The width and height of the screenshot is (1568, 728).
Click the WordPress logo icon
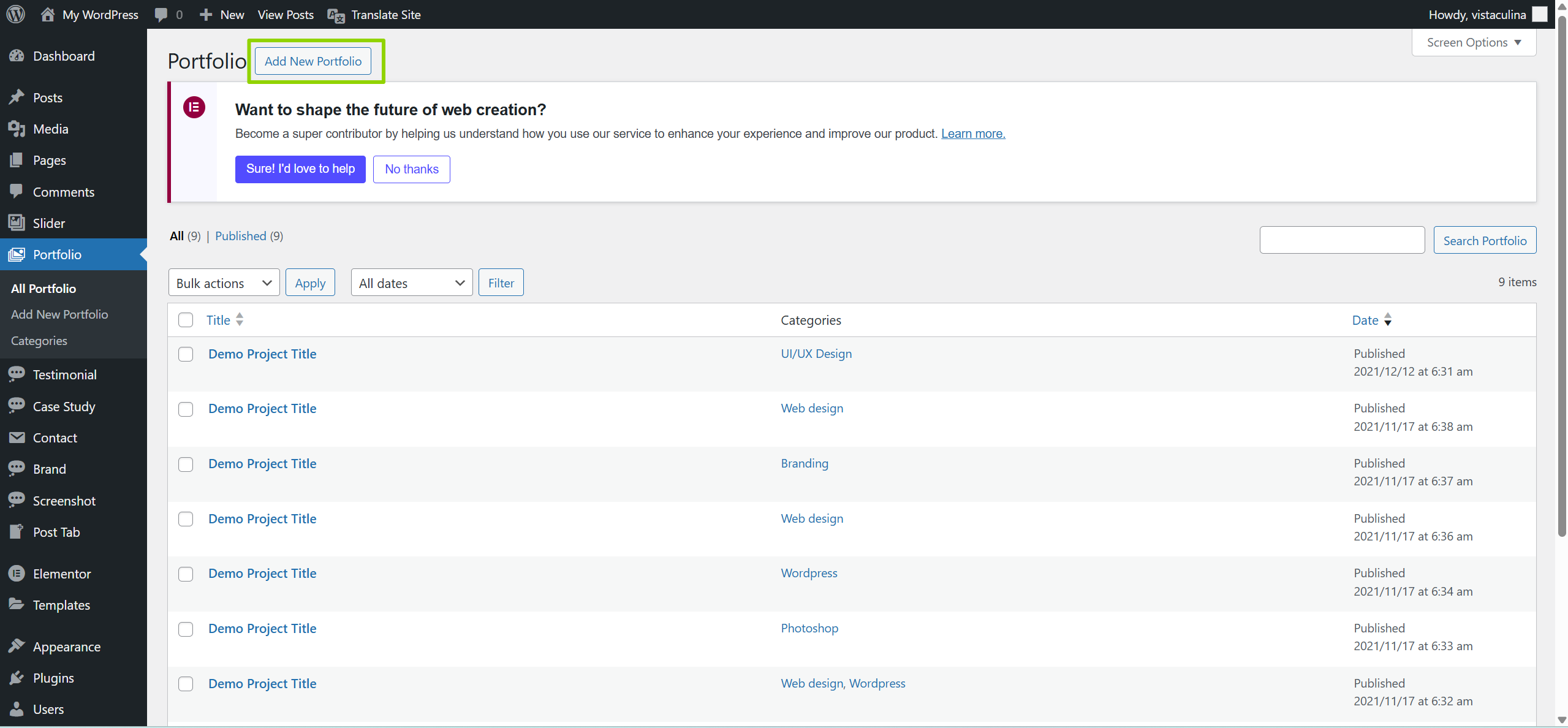(x=16, y=14)
